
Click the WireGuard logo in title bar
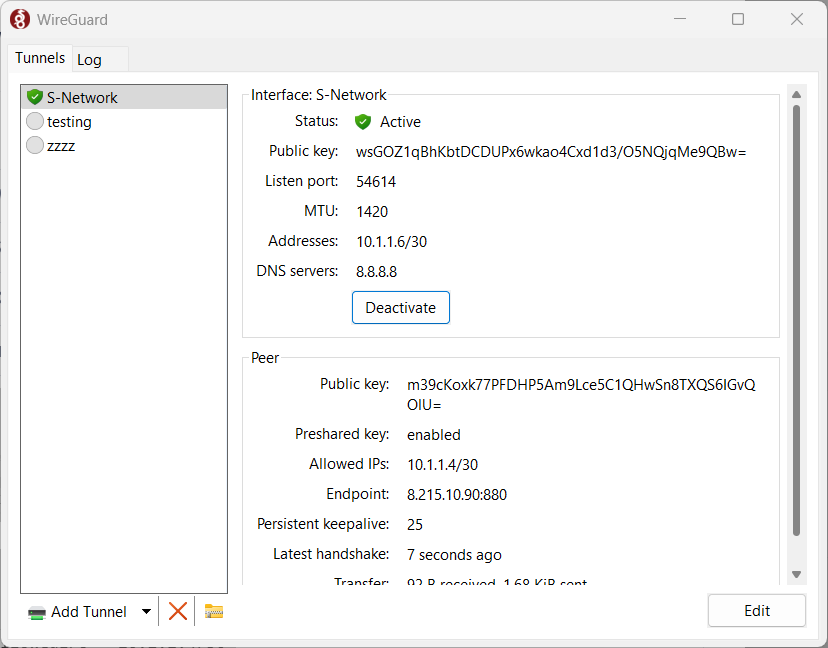tap(20, 20)
